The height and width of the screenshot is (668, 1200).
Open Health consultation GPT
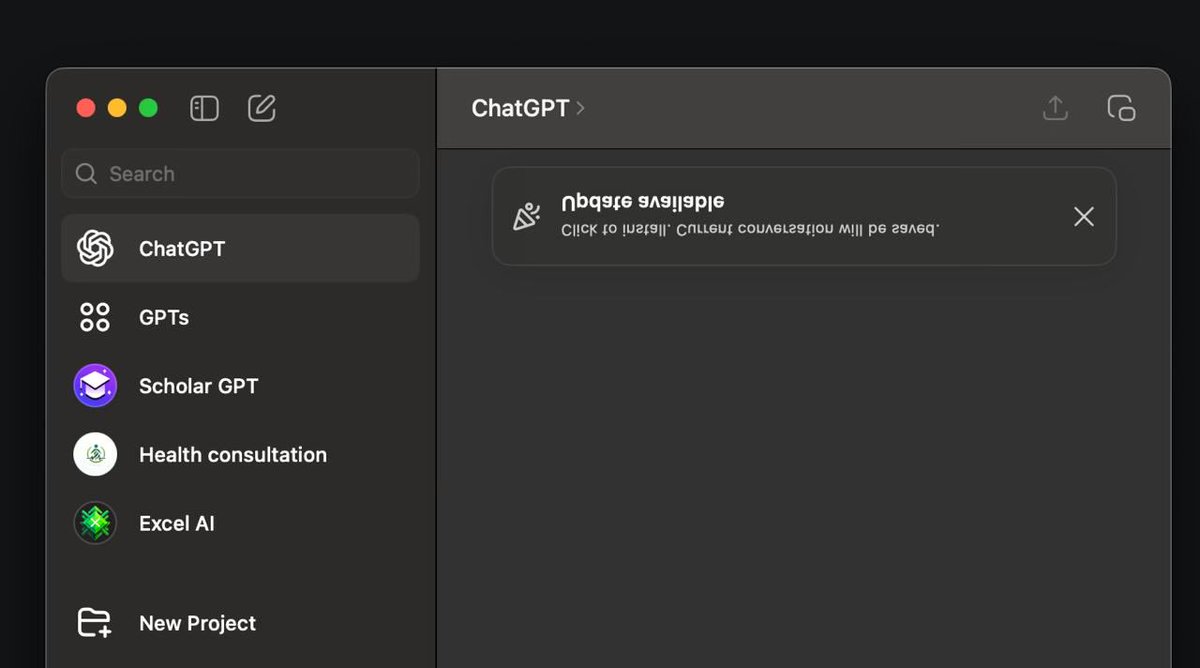[x=240, y=455]
